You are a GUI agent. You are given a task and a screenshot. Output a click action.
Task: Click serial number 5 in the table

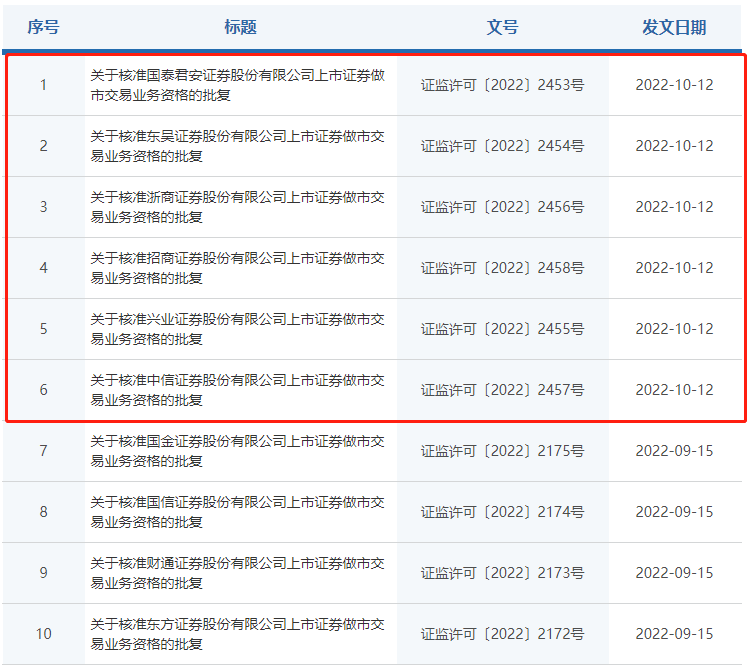43,329
